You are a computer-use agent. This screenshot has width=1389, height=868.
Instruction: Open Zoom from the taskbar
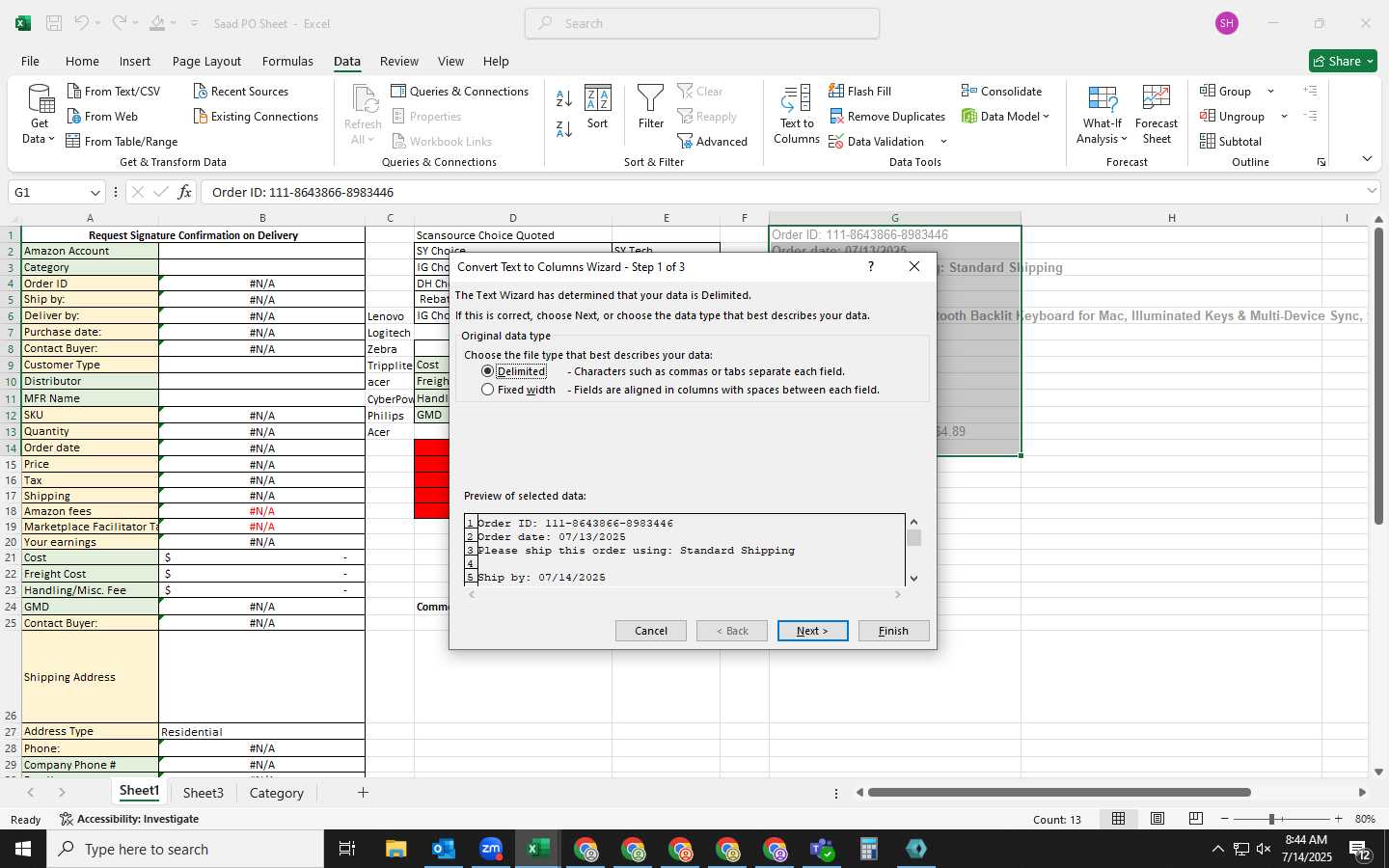tap(491, 849)
